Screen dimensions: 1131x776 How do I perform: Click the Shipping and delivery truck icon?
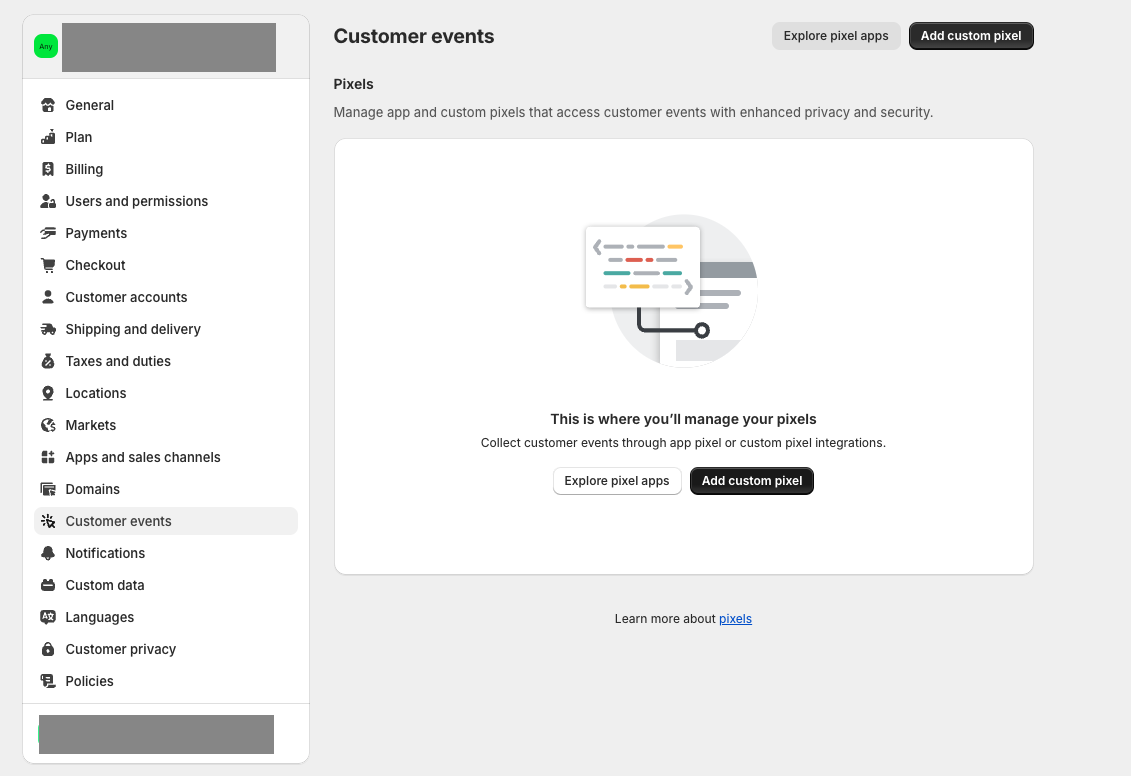click(48, 330)
